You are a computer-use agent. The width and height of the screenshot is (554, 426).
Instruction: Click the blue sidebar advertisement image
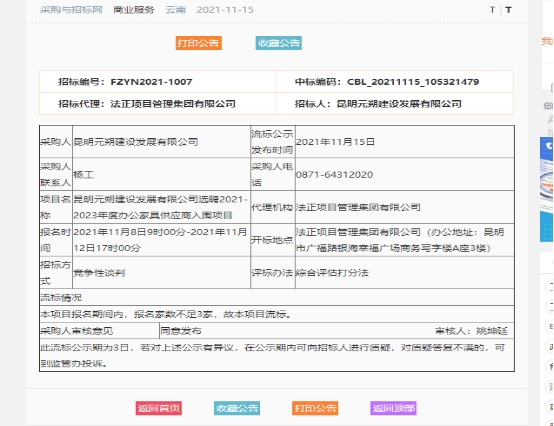[547, 190]
